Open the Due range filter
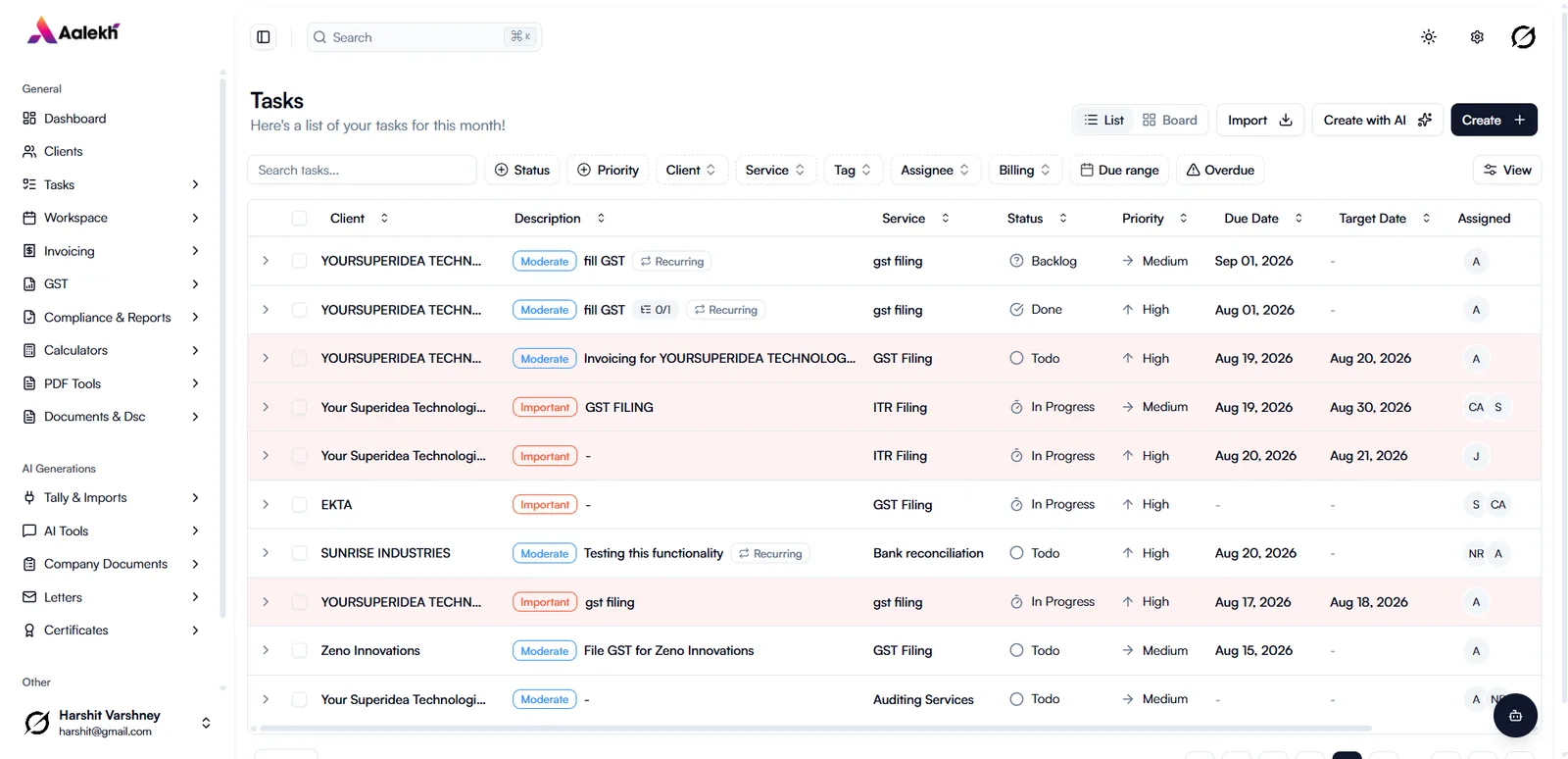Image resolution: width=1568 pixels, height=759 pixels. [1119, 170]
